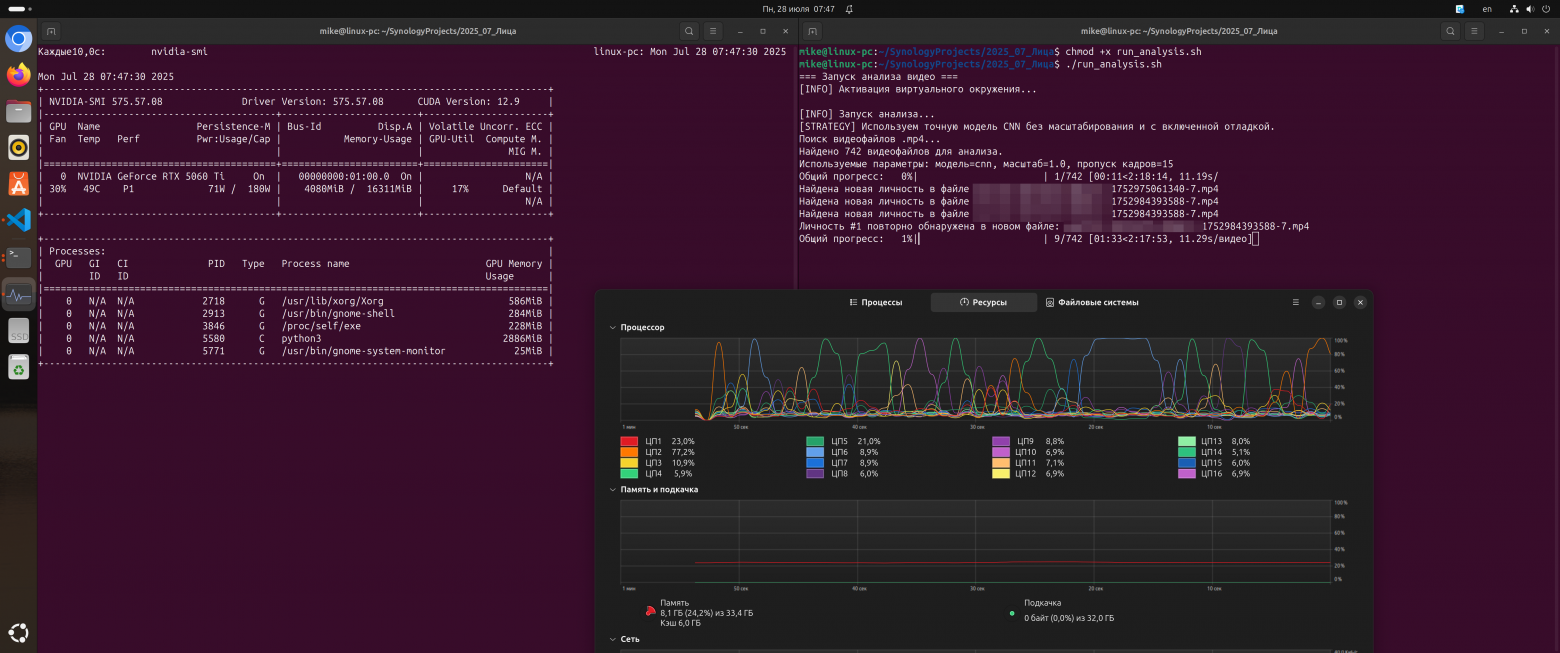
Task: Open Visual Studio Code from the dock
Action: (x=18, y=220)
